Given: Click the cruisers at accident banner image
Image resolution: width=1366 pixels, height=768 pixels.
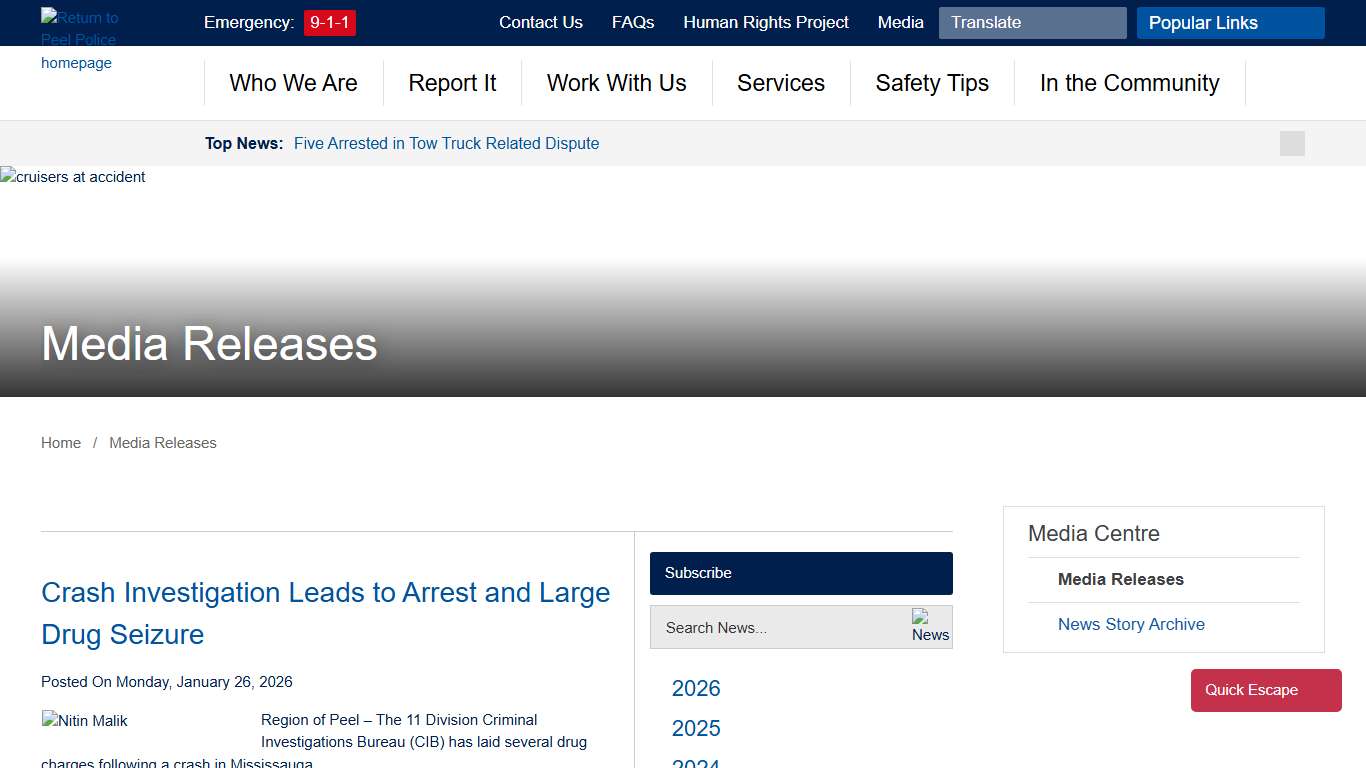Looking at the screenshot, I should coord(72,177).
